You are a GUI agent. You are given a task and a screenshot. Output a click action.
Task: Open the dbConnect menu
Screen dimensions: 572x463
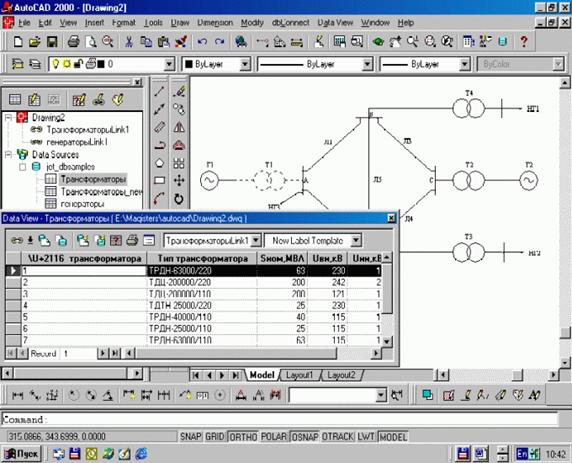click(x=290, y=23)
